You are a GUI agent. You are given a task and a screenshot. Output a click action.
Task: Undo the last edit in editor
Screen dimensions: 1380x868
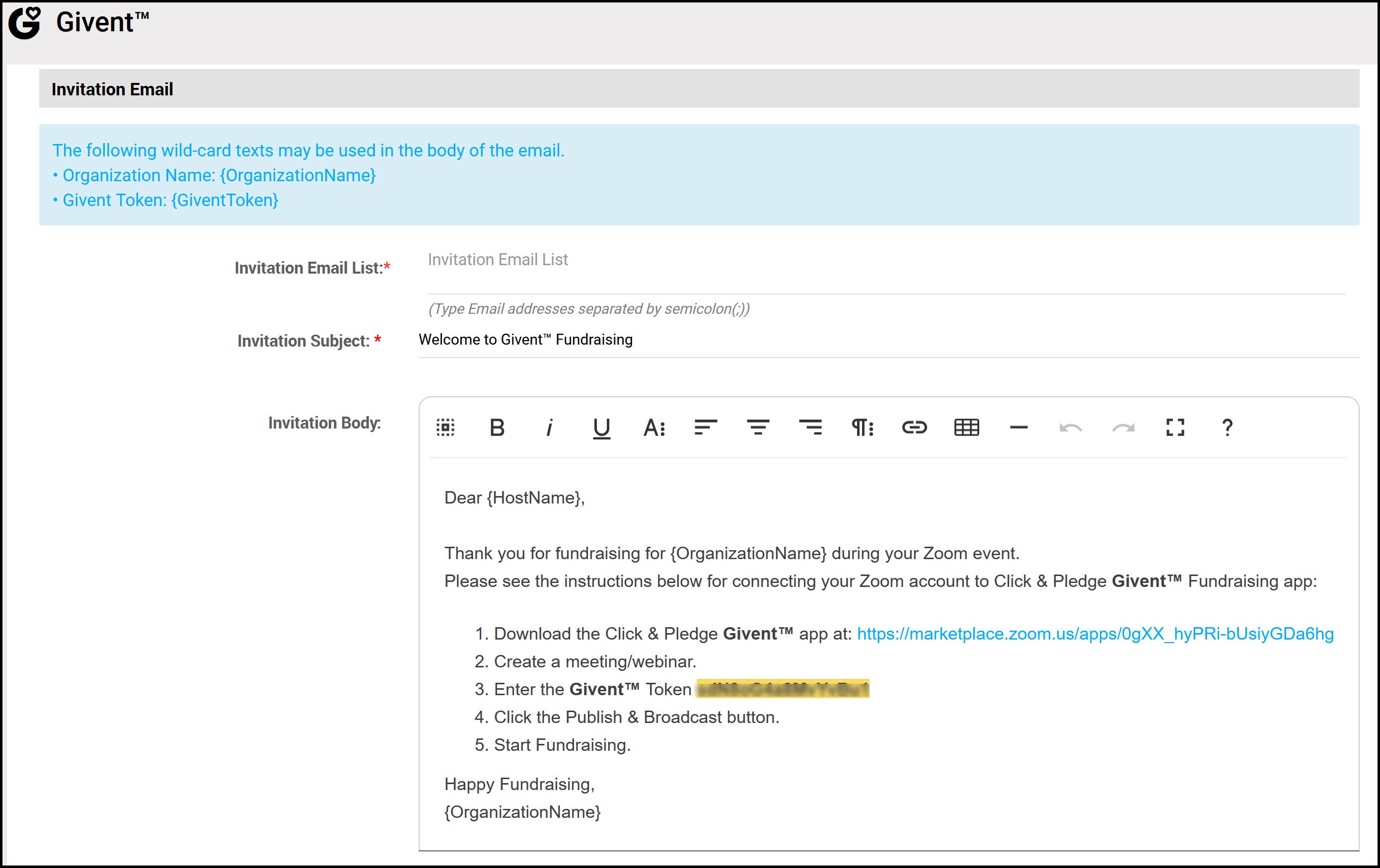tap(1071, 428)
